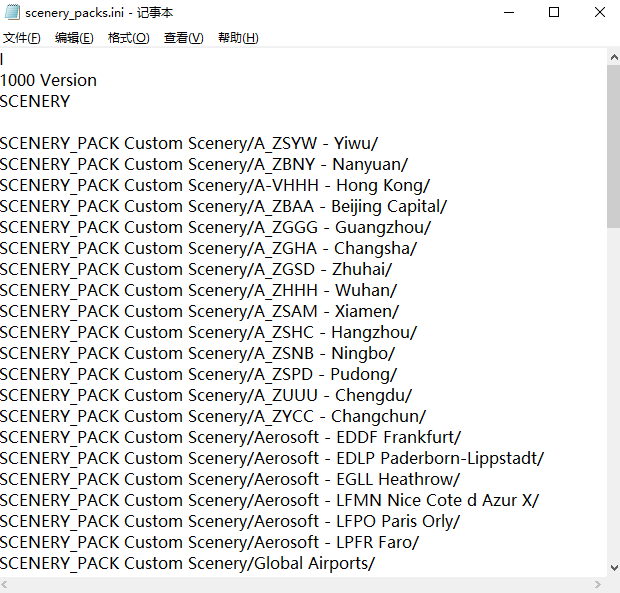Click the 'A_ZSAM - Xiamen/' line

pyautogui.click(x=200, y=311)
